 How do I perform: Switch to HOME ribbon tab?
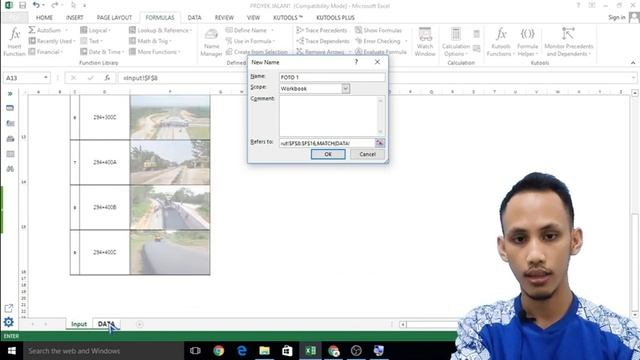[44, 18]
